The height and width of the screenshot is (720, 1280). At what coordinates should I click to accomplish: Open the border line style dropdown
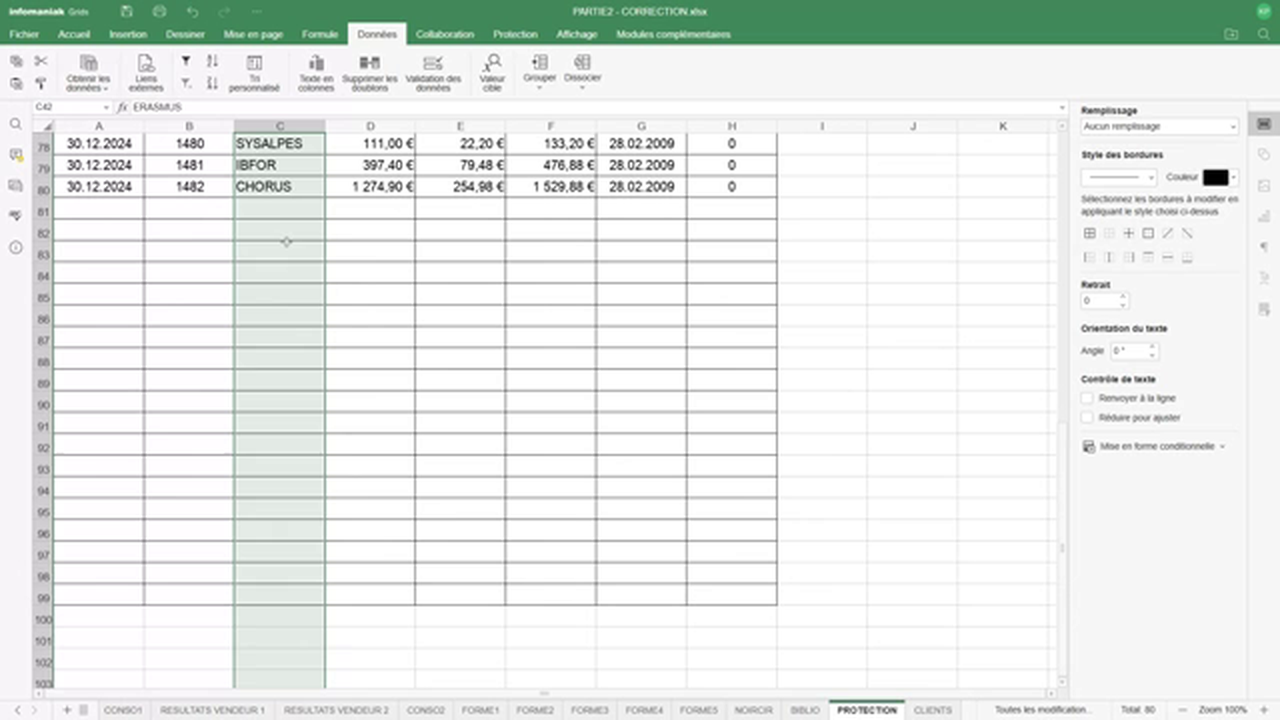[1119, 177]
